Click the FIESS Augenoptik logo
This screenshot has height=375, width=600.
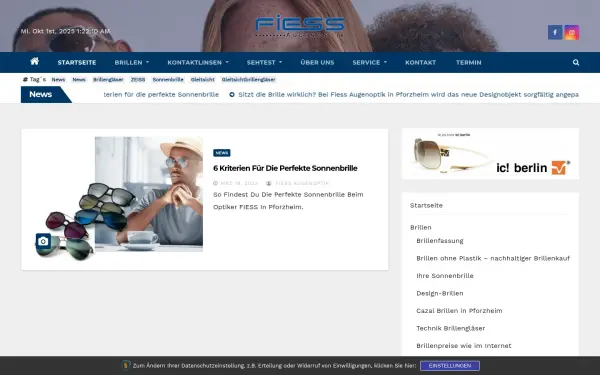(300, 26)
